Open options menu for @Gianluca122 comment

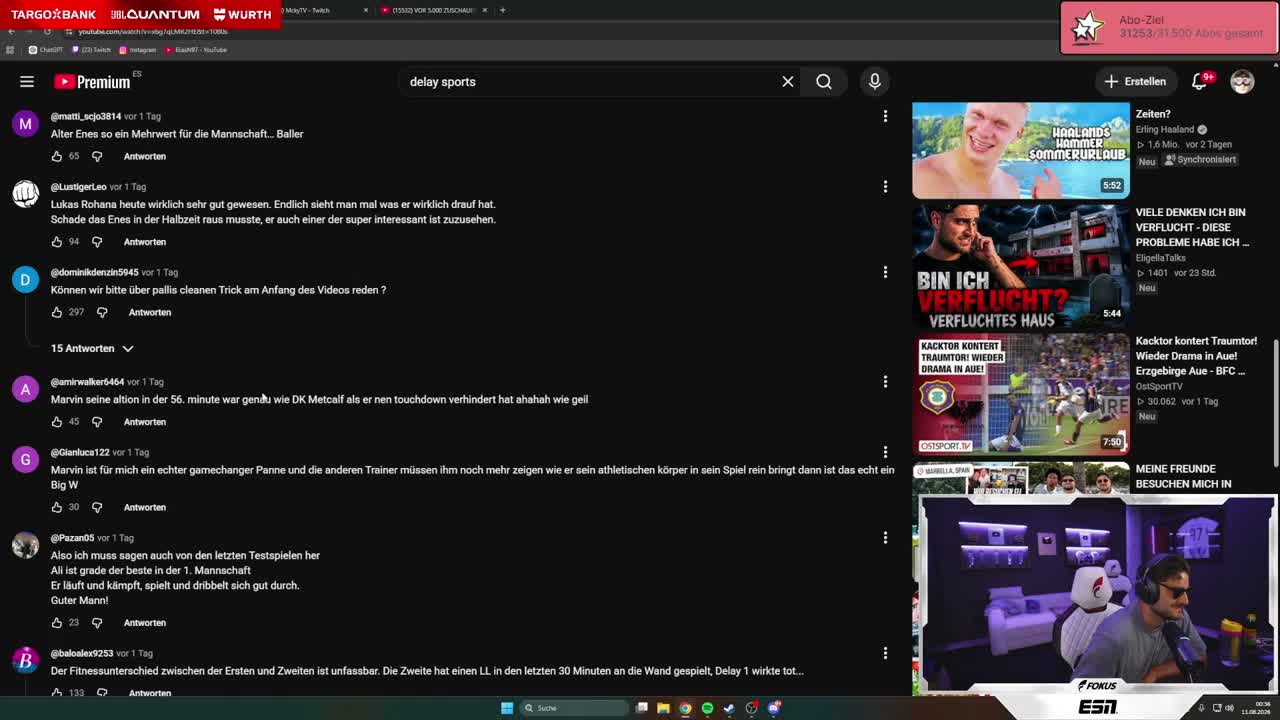tap(885, 452)
